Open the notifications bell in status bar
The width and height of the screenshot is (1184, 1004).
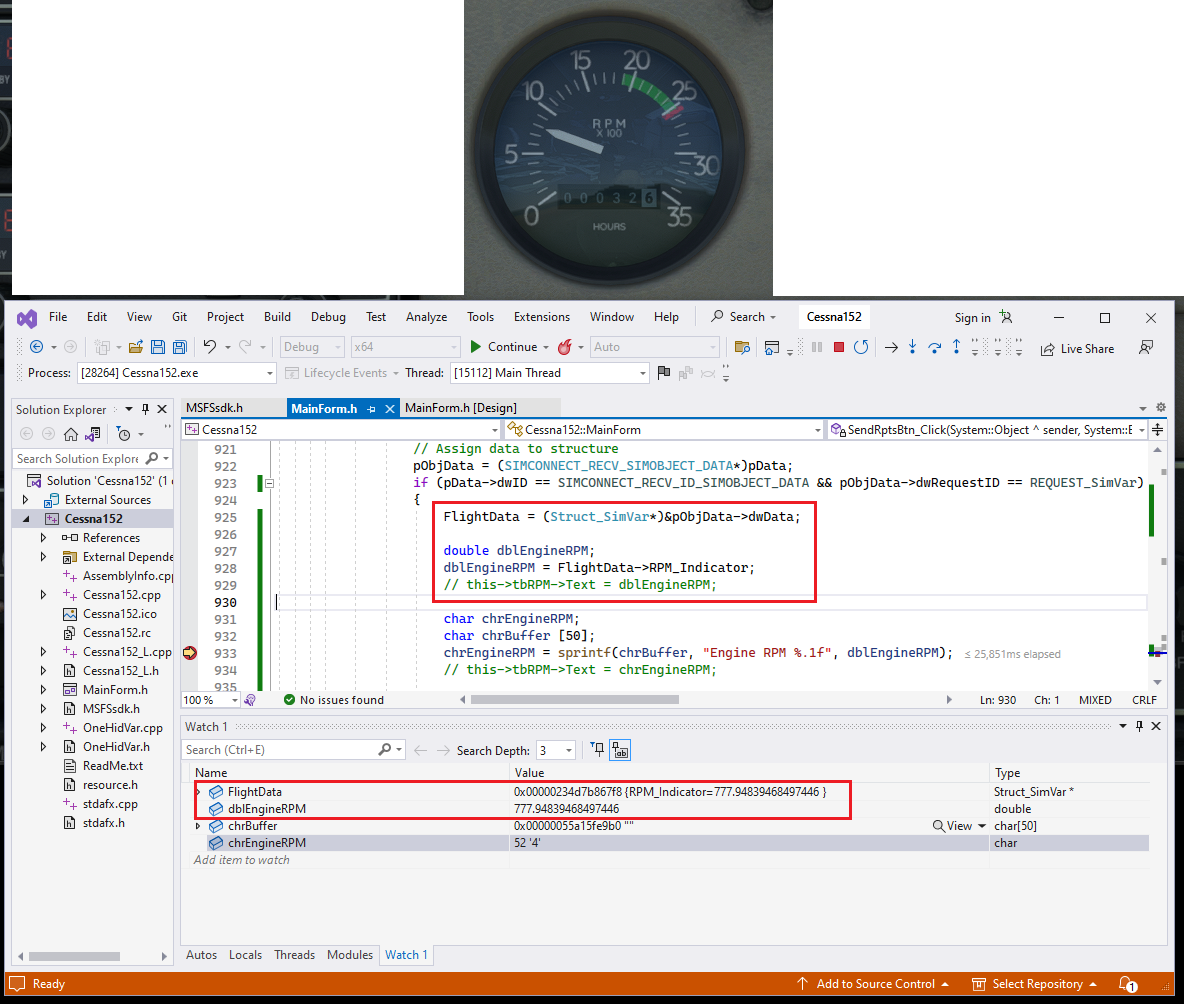(1126, 984)
